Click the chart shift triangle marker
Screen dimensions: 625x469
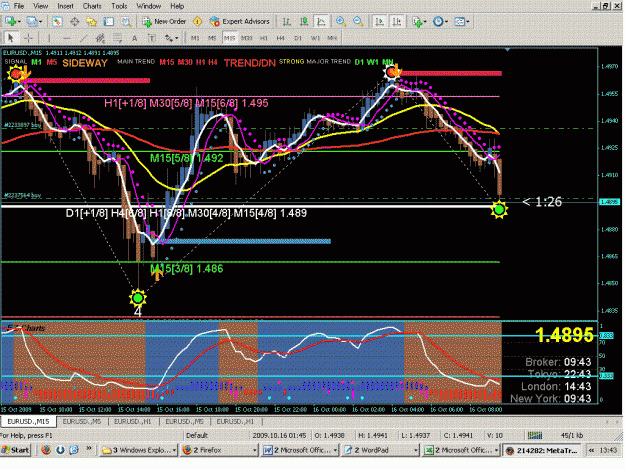(x=507, y=50)
